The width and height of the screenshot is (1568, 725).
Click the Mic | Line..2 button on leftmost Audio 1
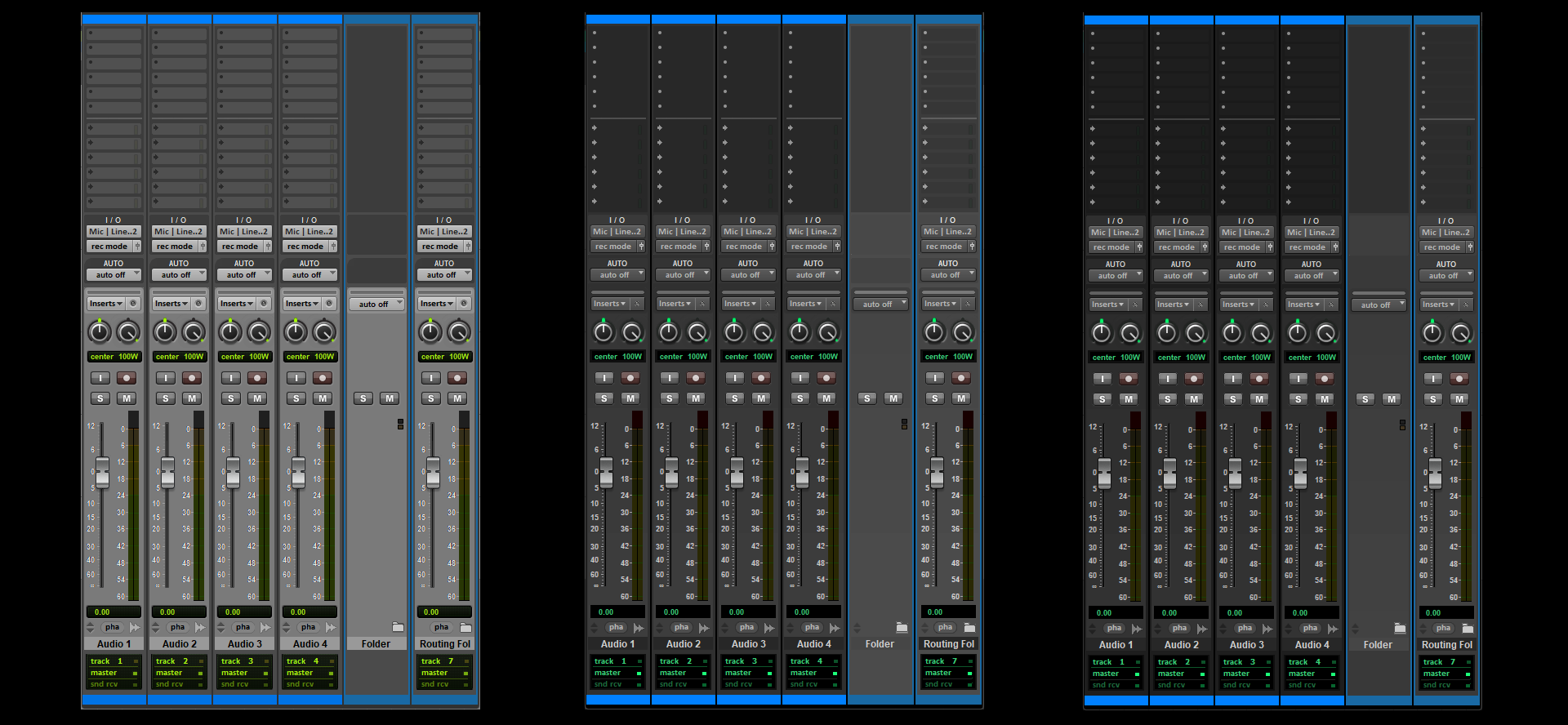tap(114, 232)
